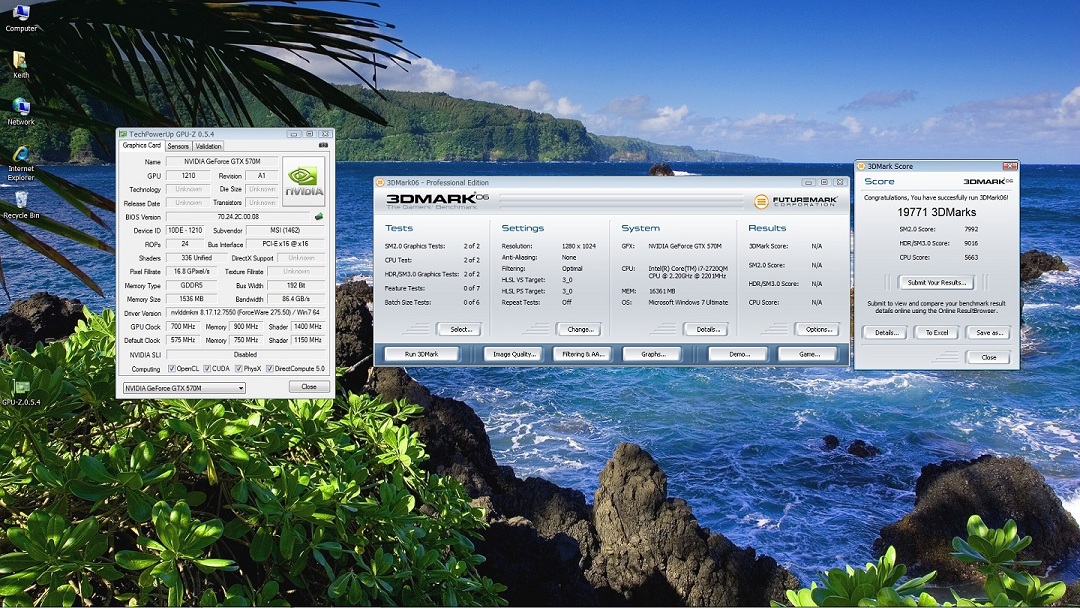Click the 3DMark Score title bar icon

point(861,166)
